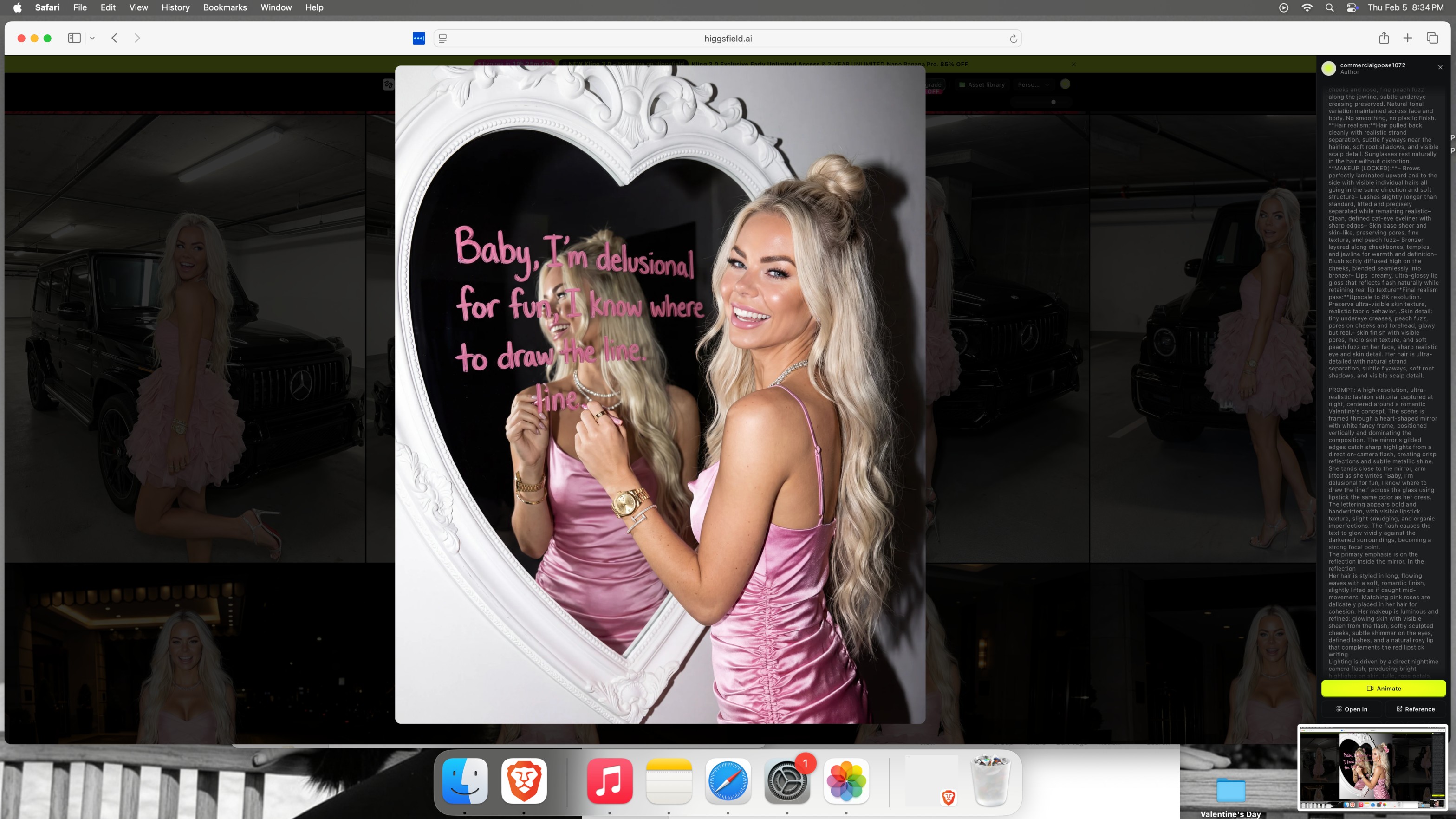The width and height of the screenshot is (1456, 819).
Task: Click the blue extension icon beside the address bar
Action: coord(418,39)
